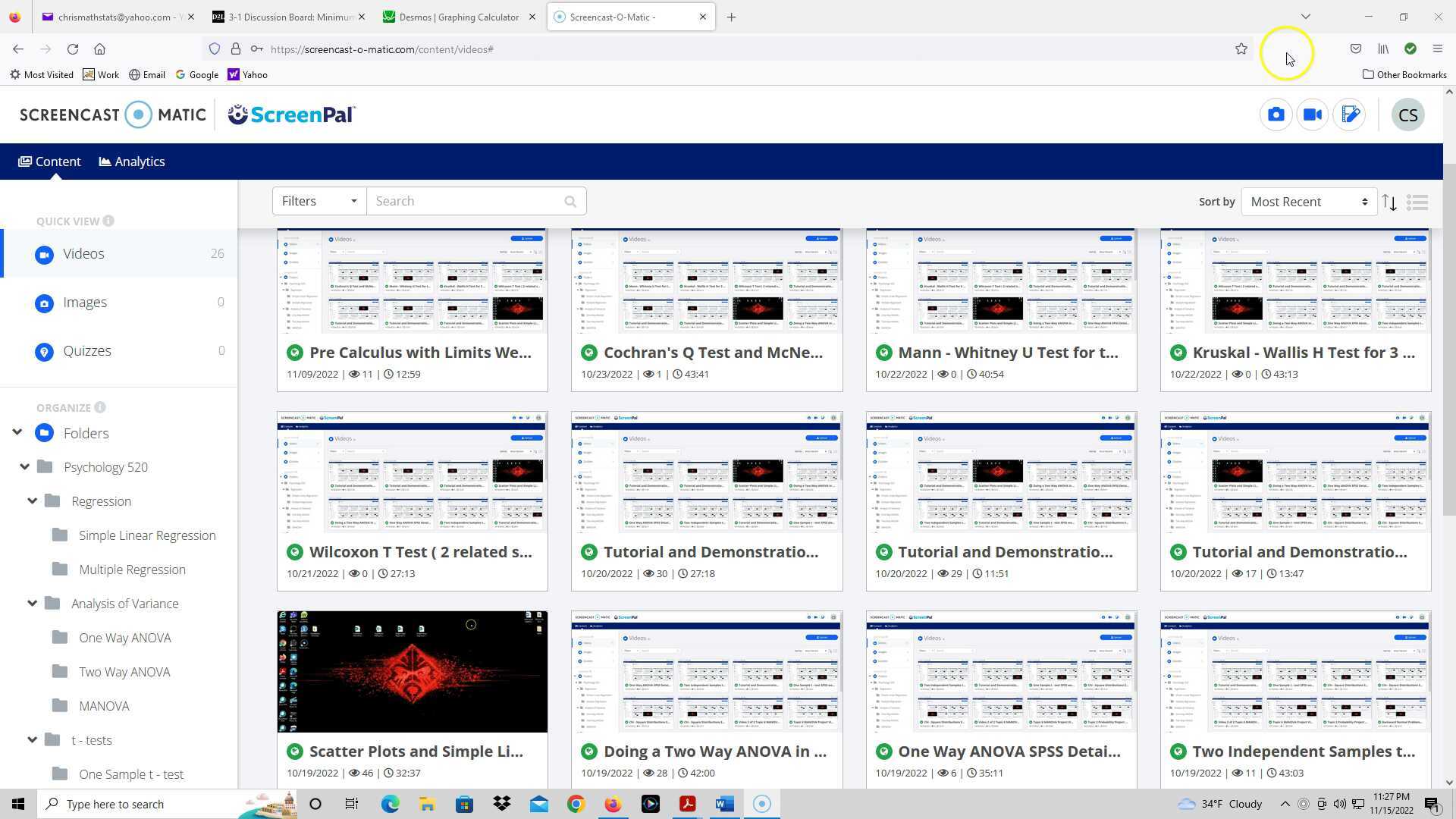Switch to list view layout
The image size is (1456, 819).
(1417, 202)
